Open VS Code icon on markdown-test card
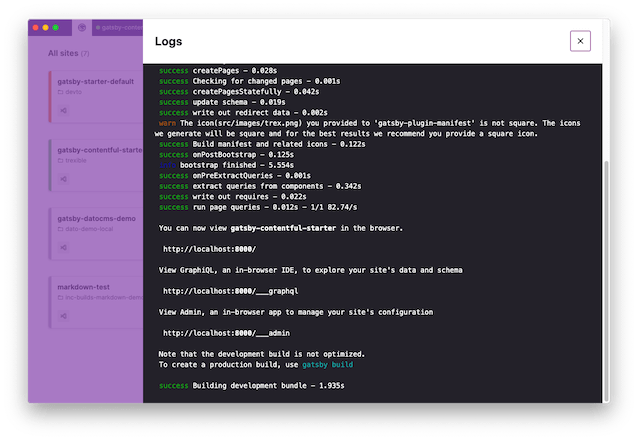This screenshot has height=440, width=638. click(x=63, y=316)
